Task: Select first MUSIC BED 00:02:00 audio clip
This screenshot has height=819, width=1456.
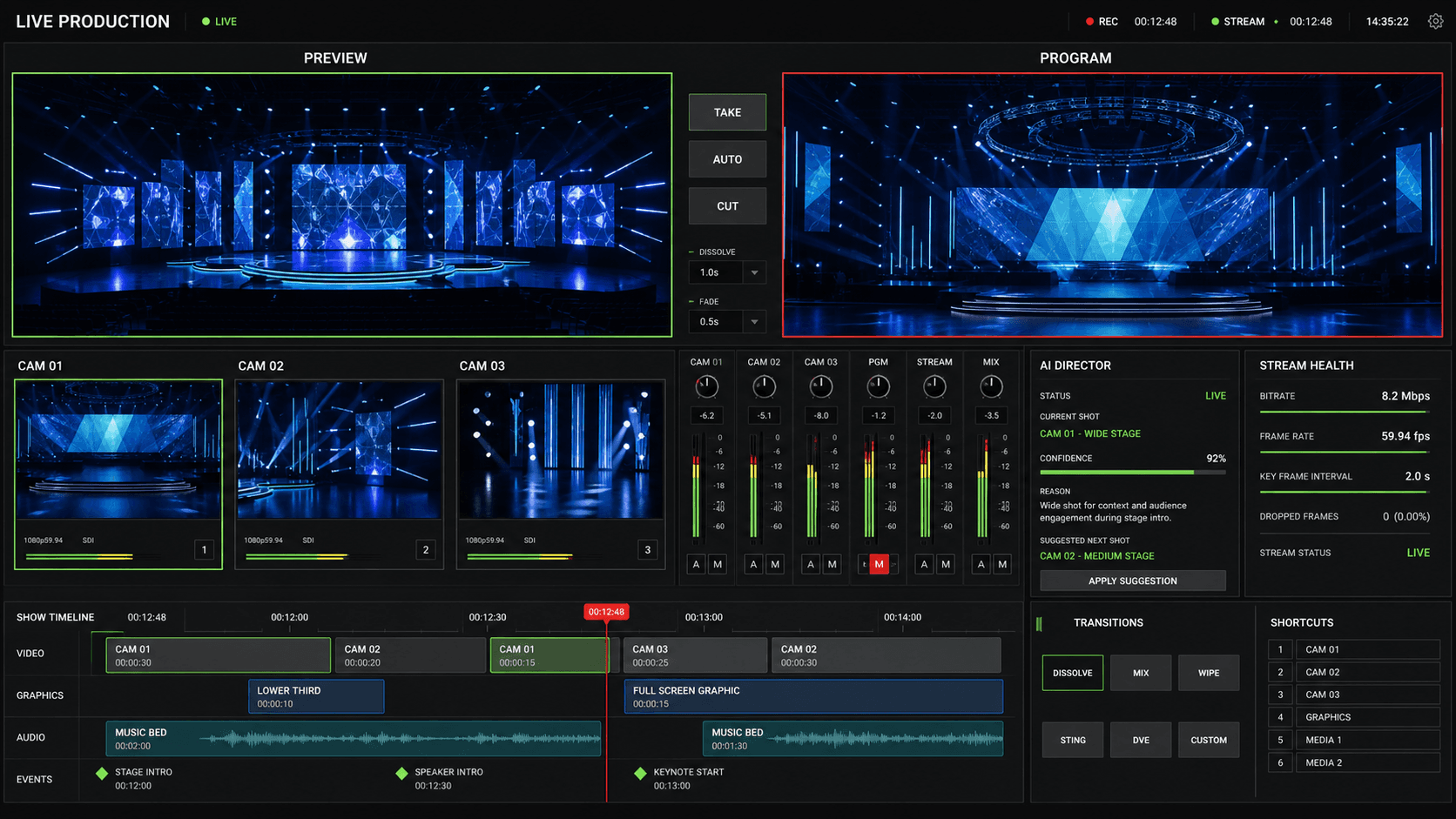Action: [x=353, y=738]
